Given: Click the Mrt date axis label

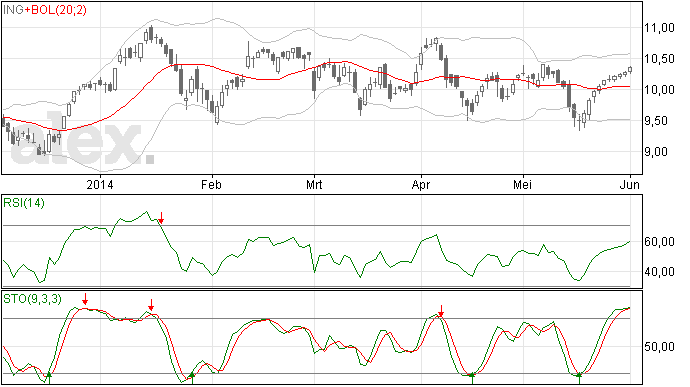Looking at the screenshot, I should [x=314, y=184].
